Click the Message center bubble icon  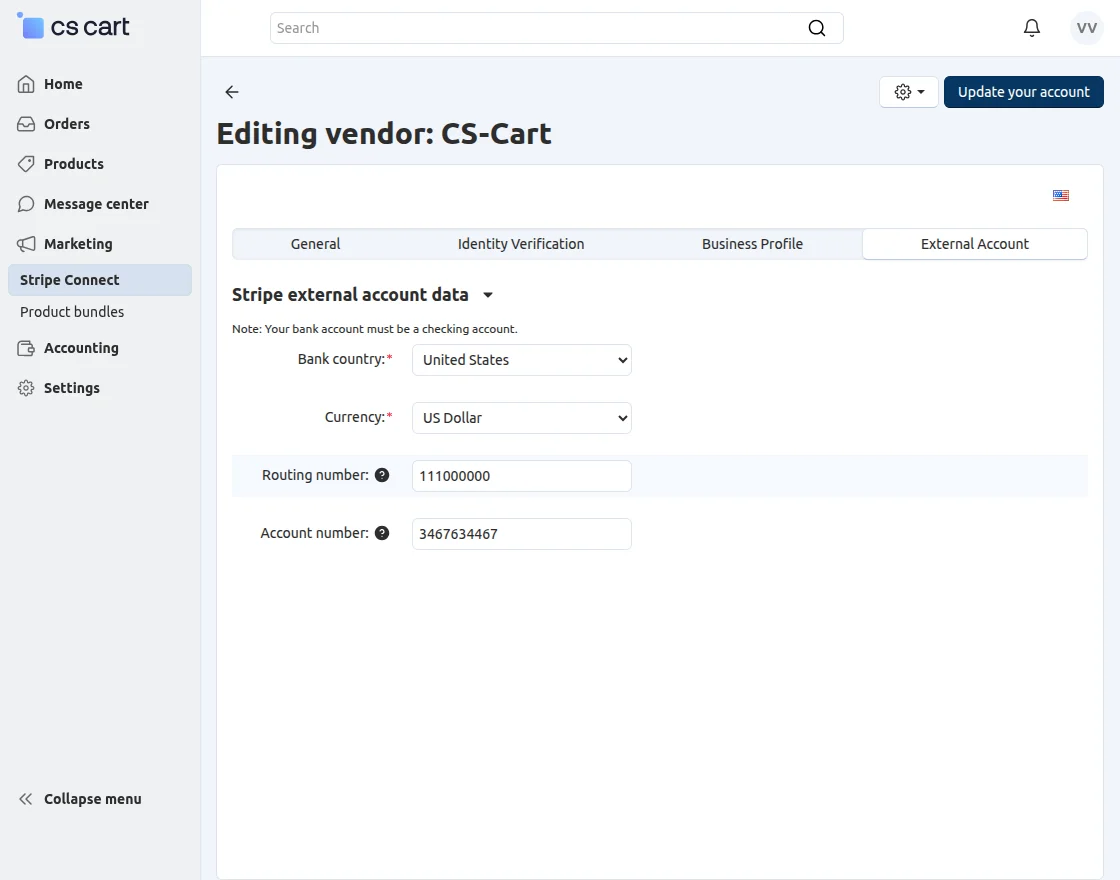26,204
